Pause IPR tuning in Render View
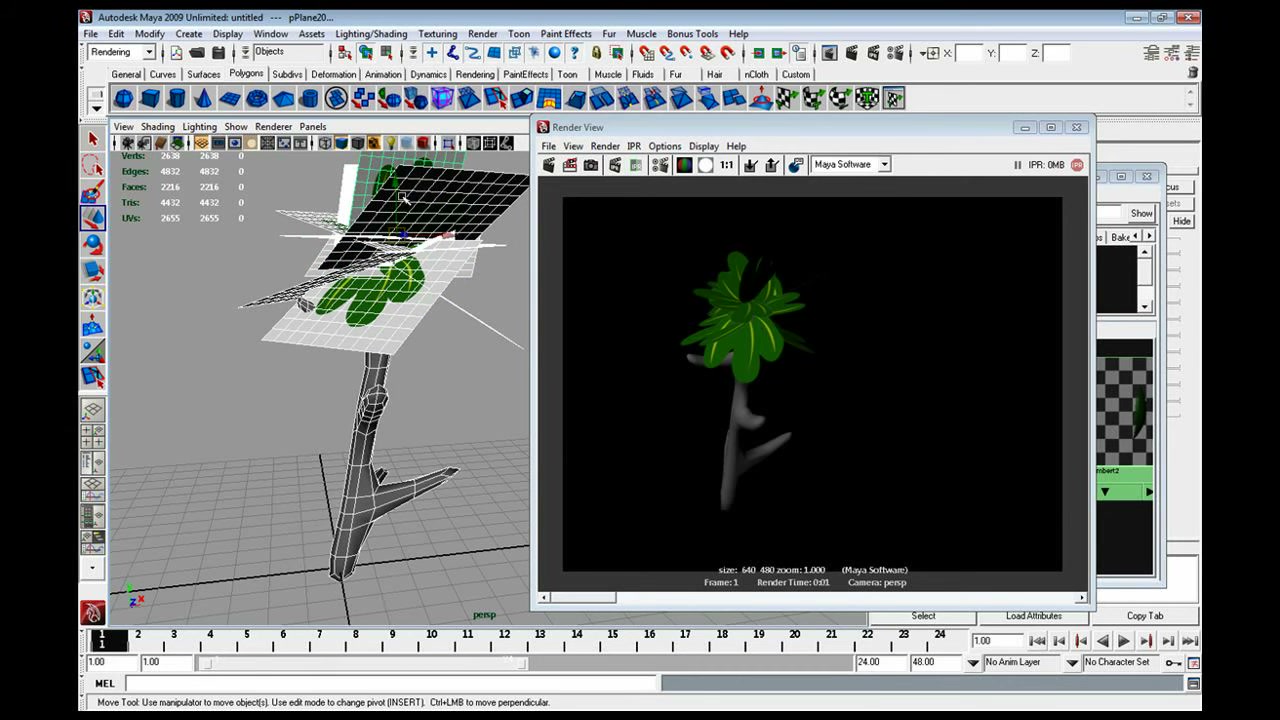1280x720 pixels. [1018, 165]
